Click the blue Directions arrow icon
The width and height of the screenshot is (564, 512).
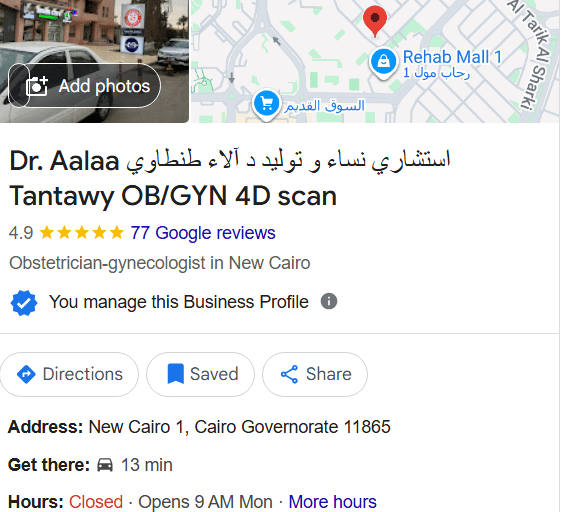coord(26,374)
